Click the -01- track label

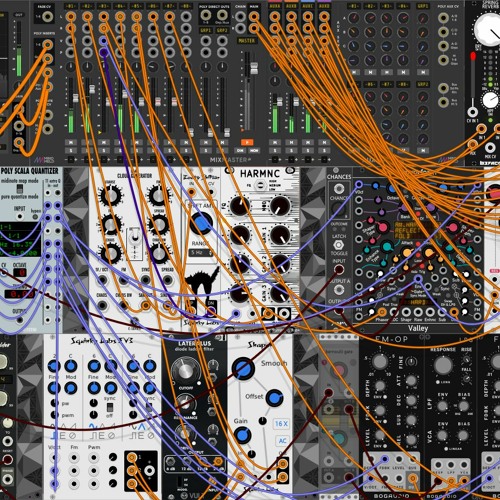point(70,6)
